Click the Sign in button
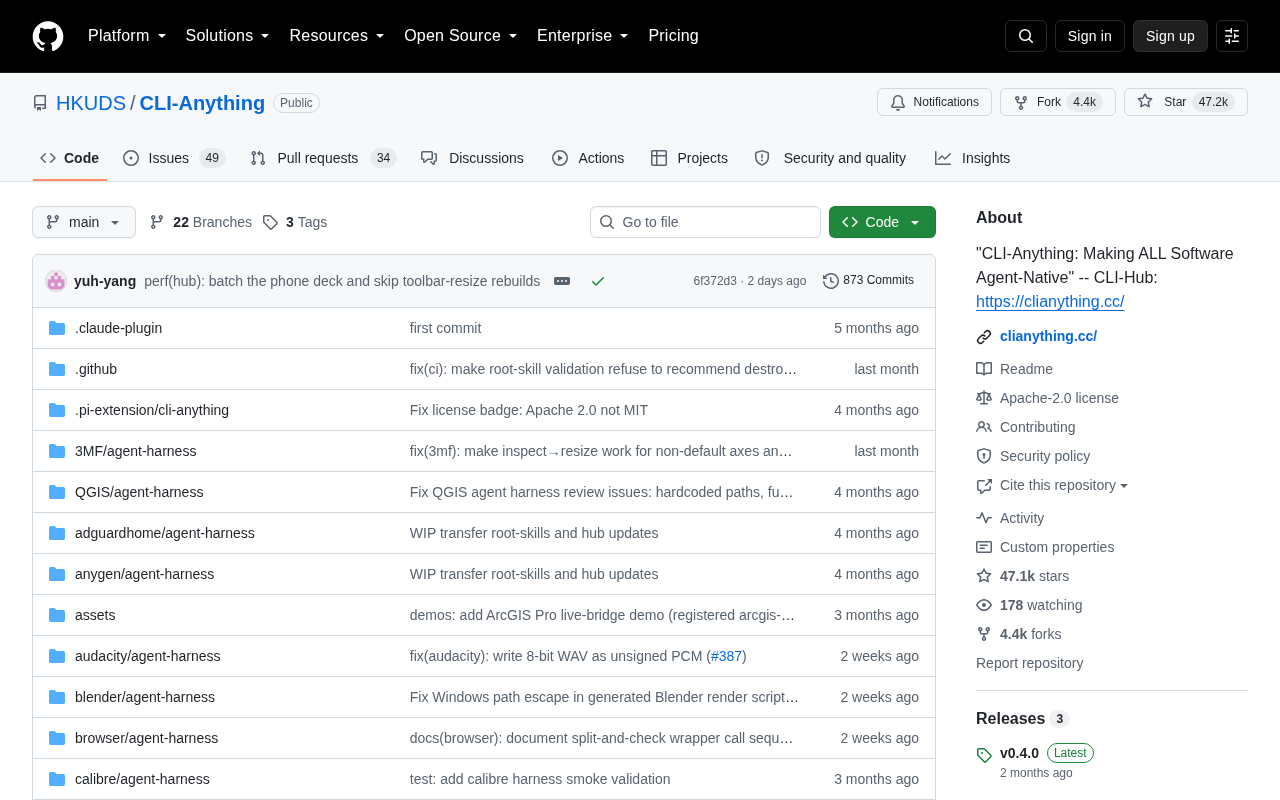The height and width of the screenshot is (800, 1280). [x=1090, y=36]
